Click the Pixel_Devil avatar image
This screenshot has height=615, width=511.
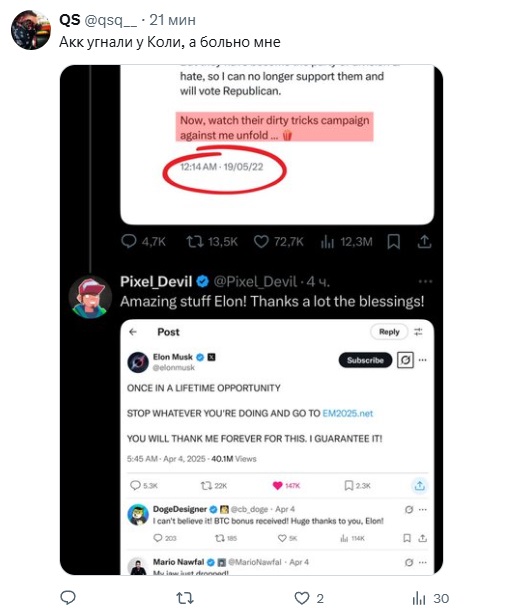point(91,296)
